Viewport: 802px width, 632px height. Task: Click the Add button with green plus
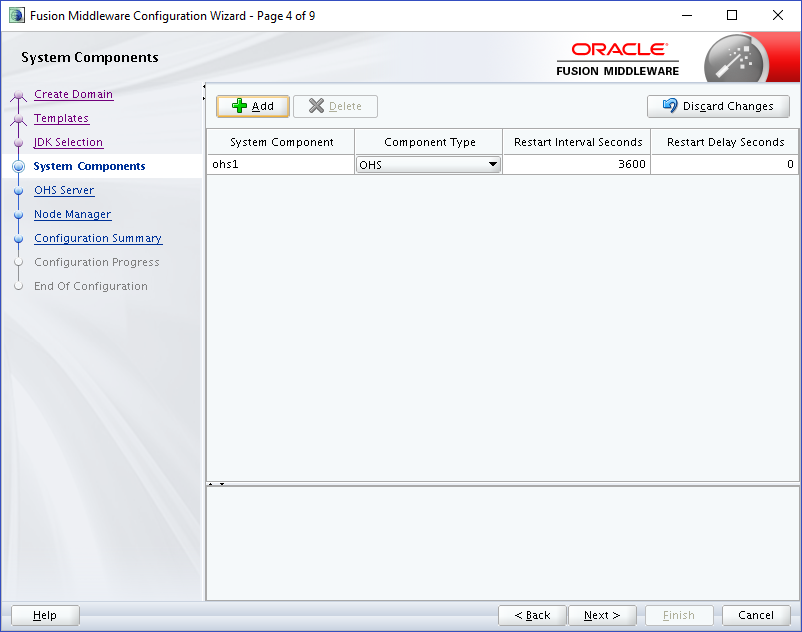tap(253, 106)
